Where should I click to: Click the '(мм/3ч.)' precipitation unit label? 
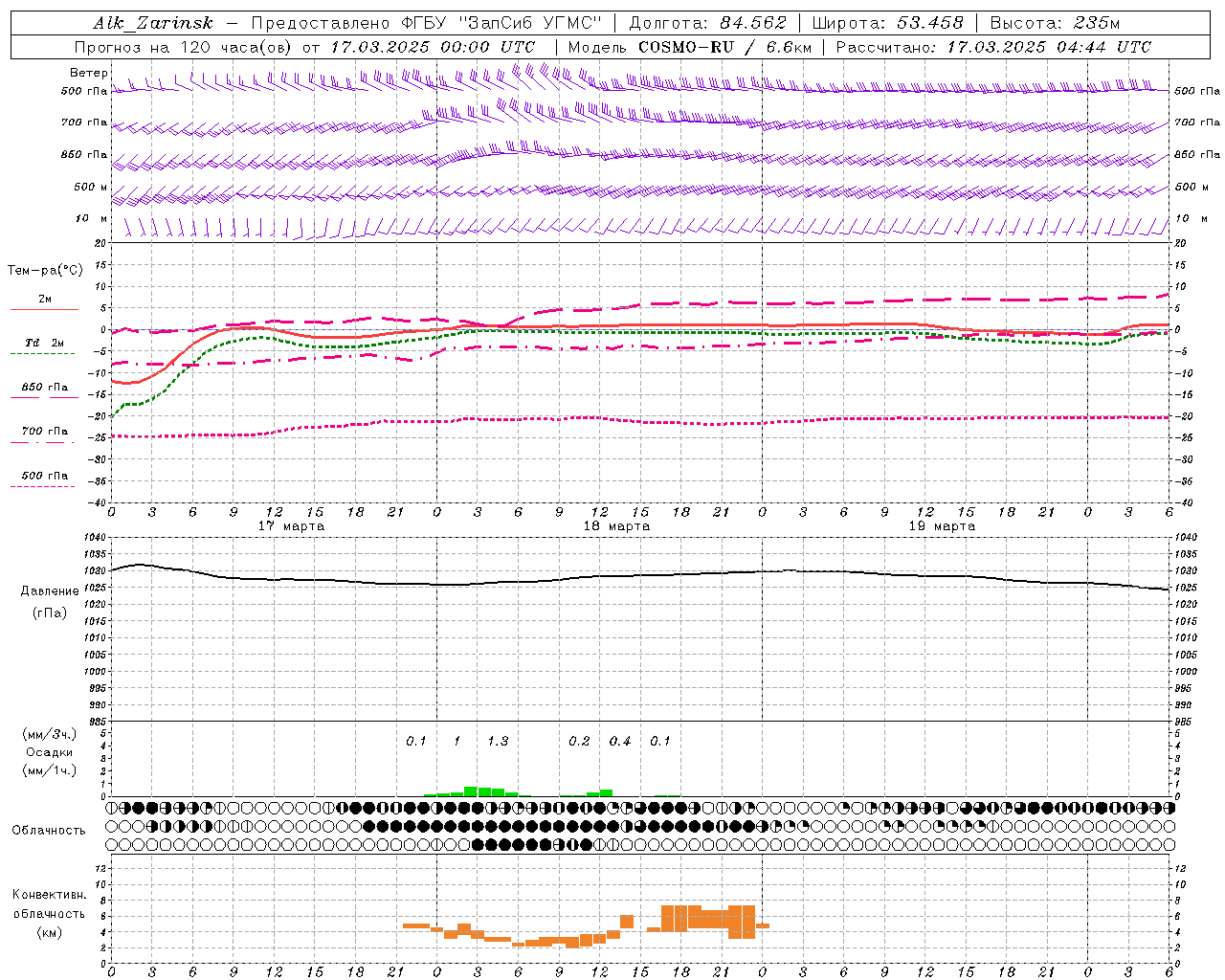tap(50, 734)
